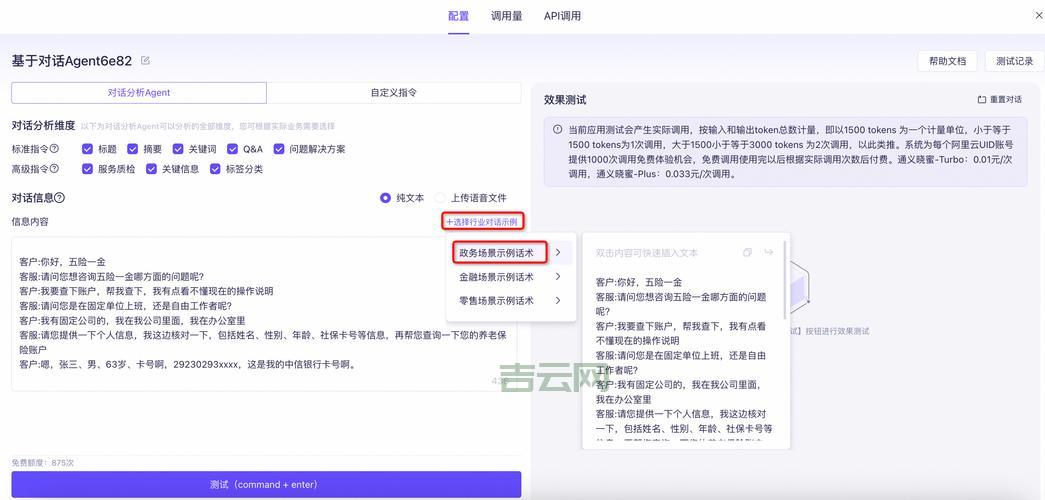
Task: Select the 上传语音文件 radio option
Action: [440, 198]
